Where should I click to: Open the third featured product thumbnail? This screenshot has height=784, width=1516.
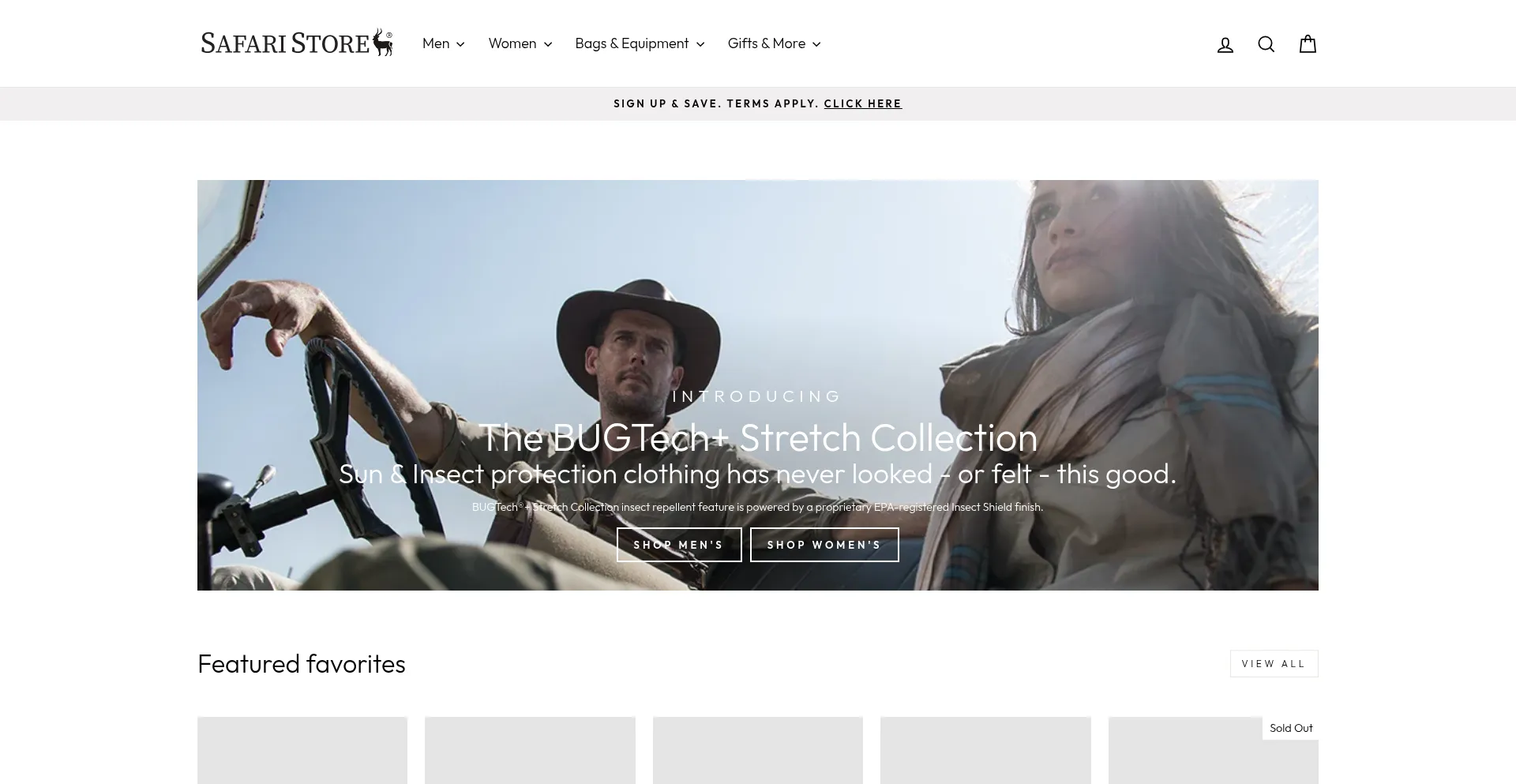coord(757,750)
